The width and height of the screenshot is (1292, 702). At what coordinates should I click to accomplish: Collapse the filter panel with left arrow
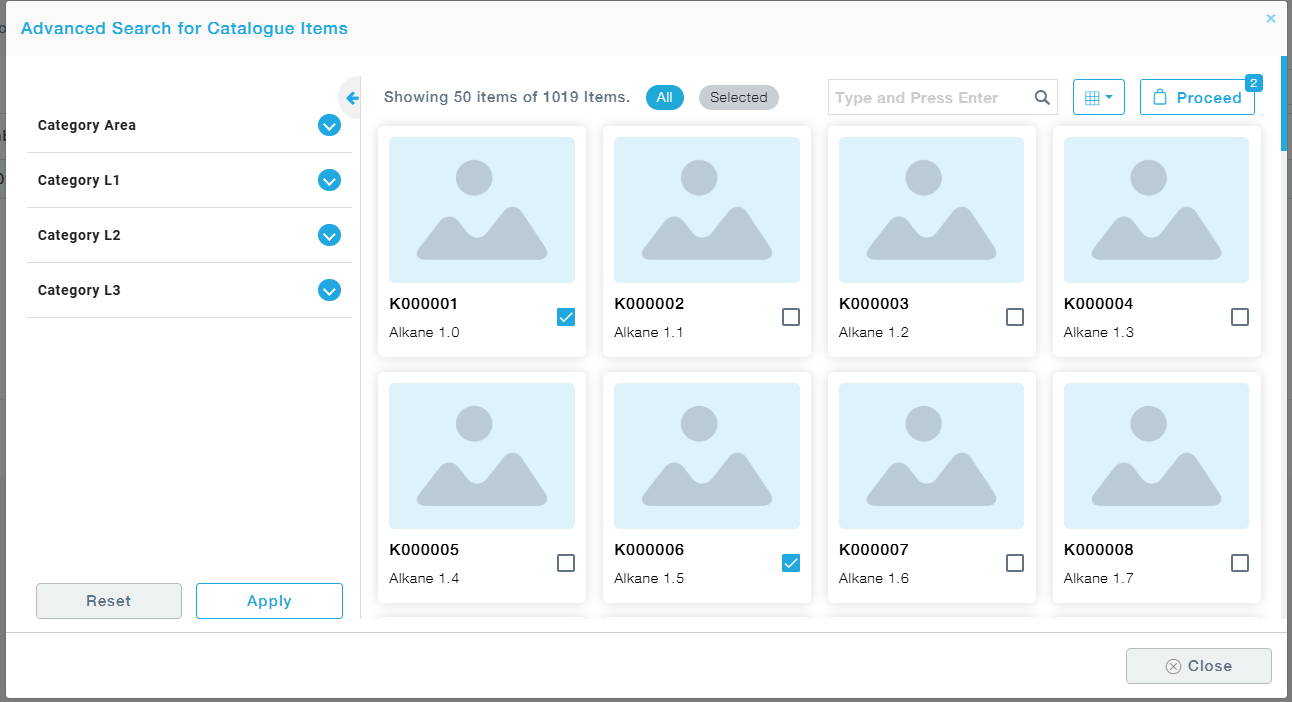[351, 98]
